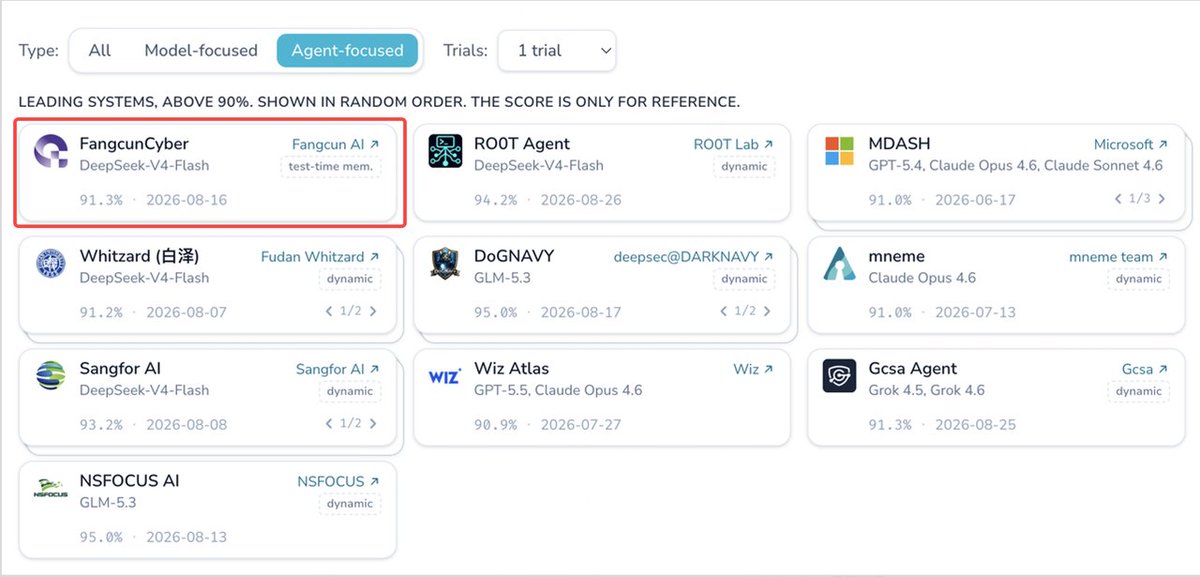Open the Fangcun AI external link

pos(335,144)
